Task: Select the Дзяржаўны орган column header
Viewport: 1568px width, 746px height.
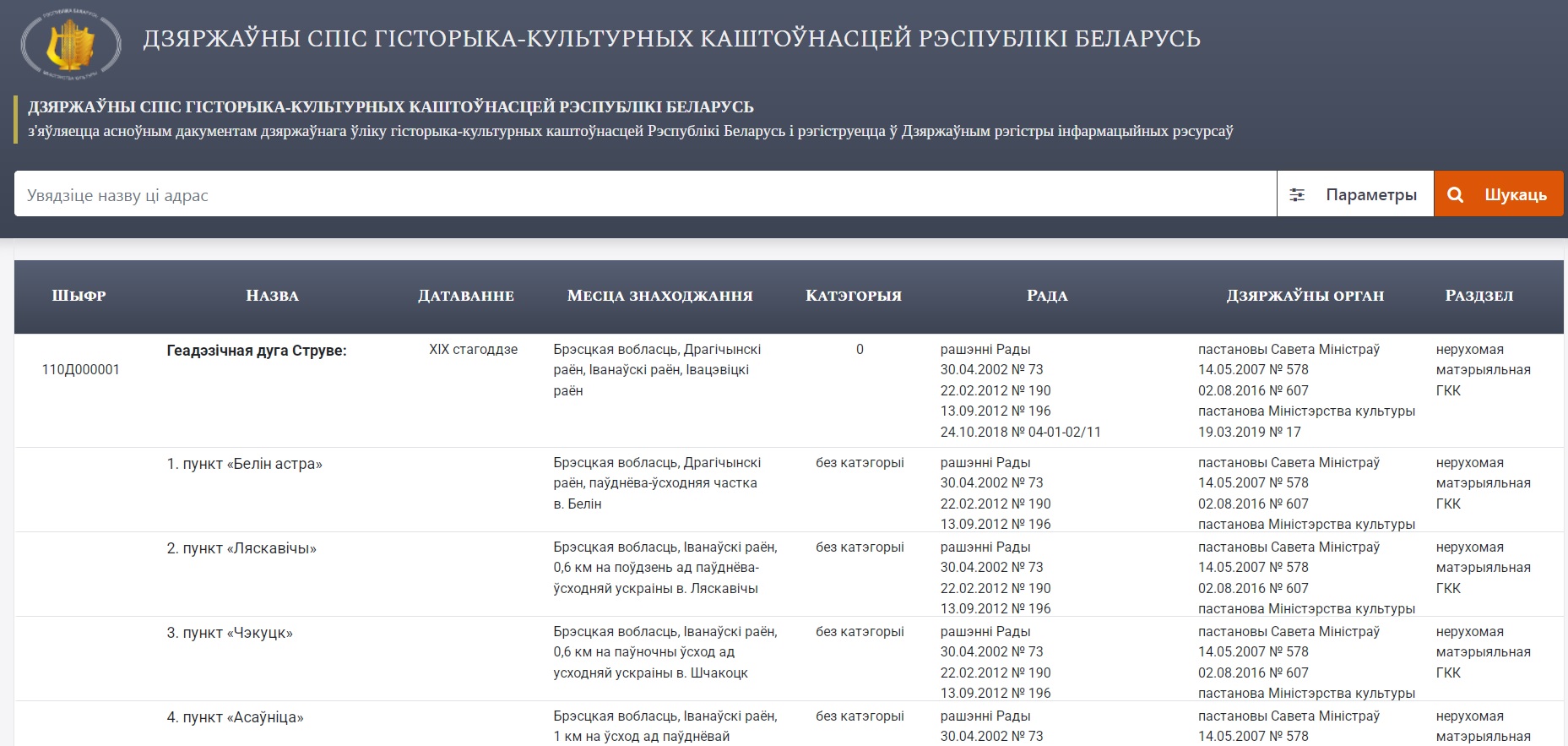Action: 1305,296
